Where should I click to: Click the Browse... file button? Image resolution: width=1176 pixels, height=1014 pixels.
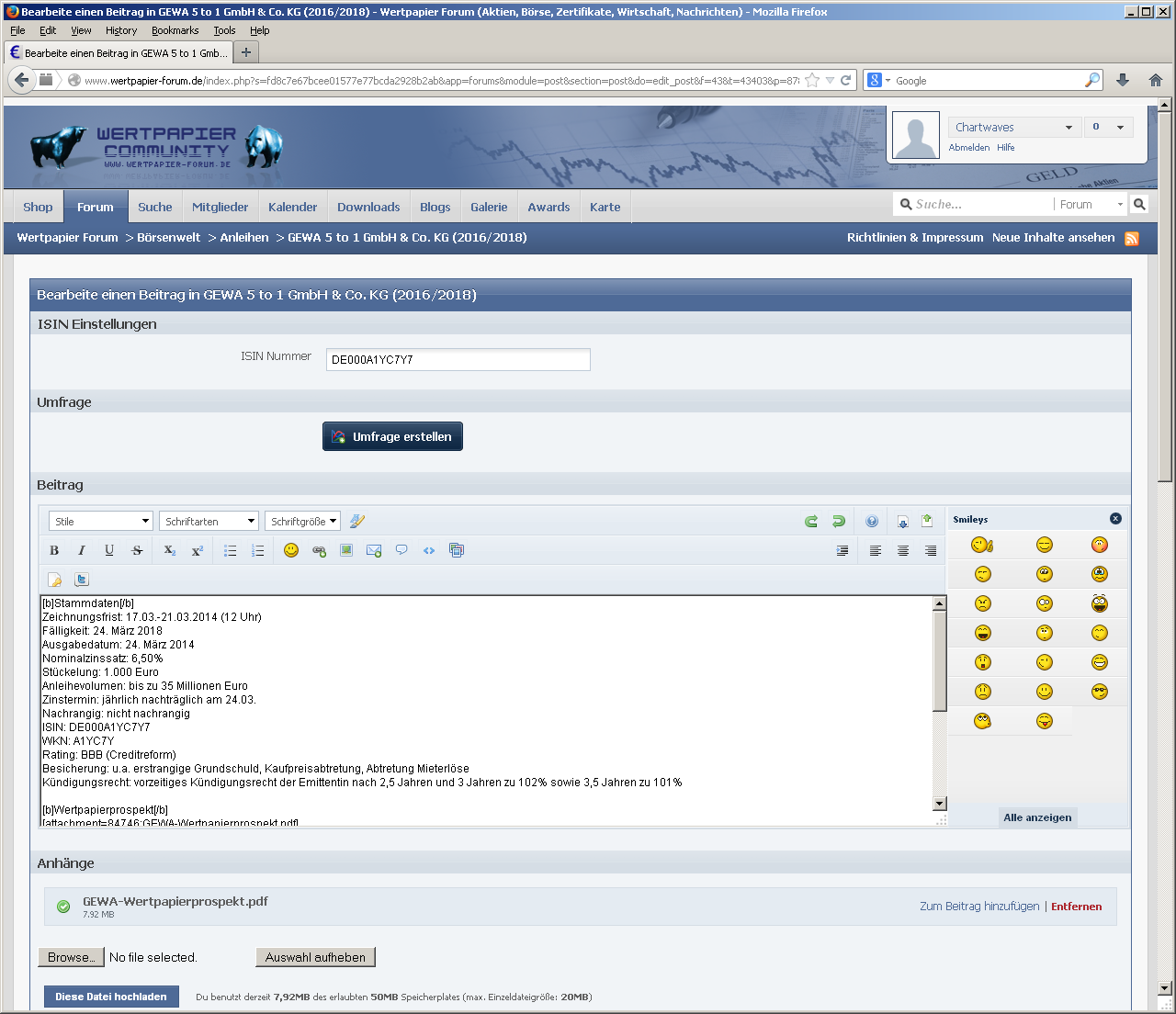(x=71, y=957)
